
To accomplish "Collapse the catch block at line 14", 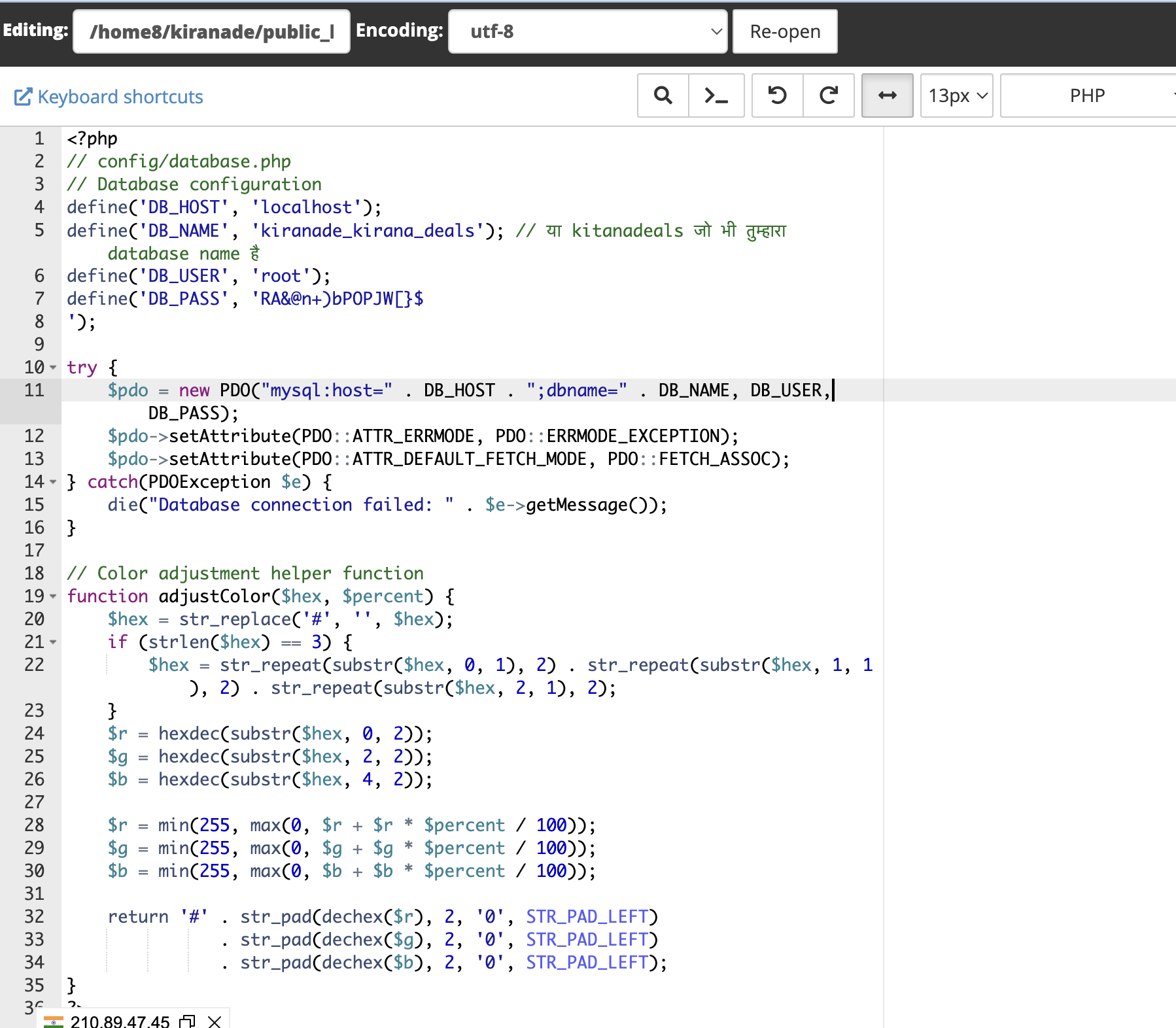I will [x=53, y=482].
